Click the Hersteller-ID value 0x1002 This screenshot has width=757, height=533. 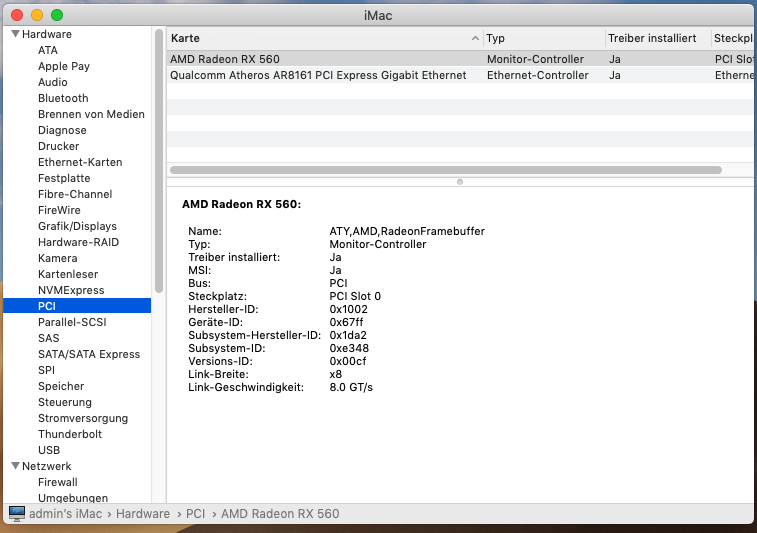coord(349,309)
